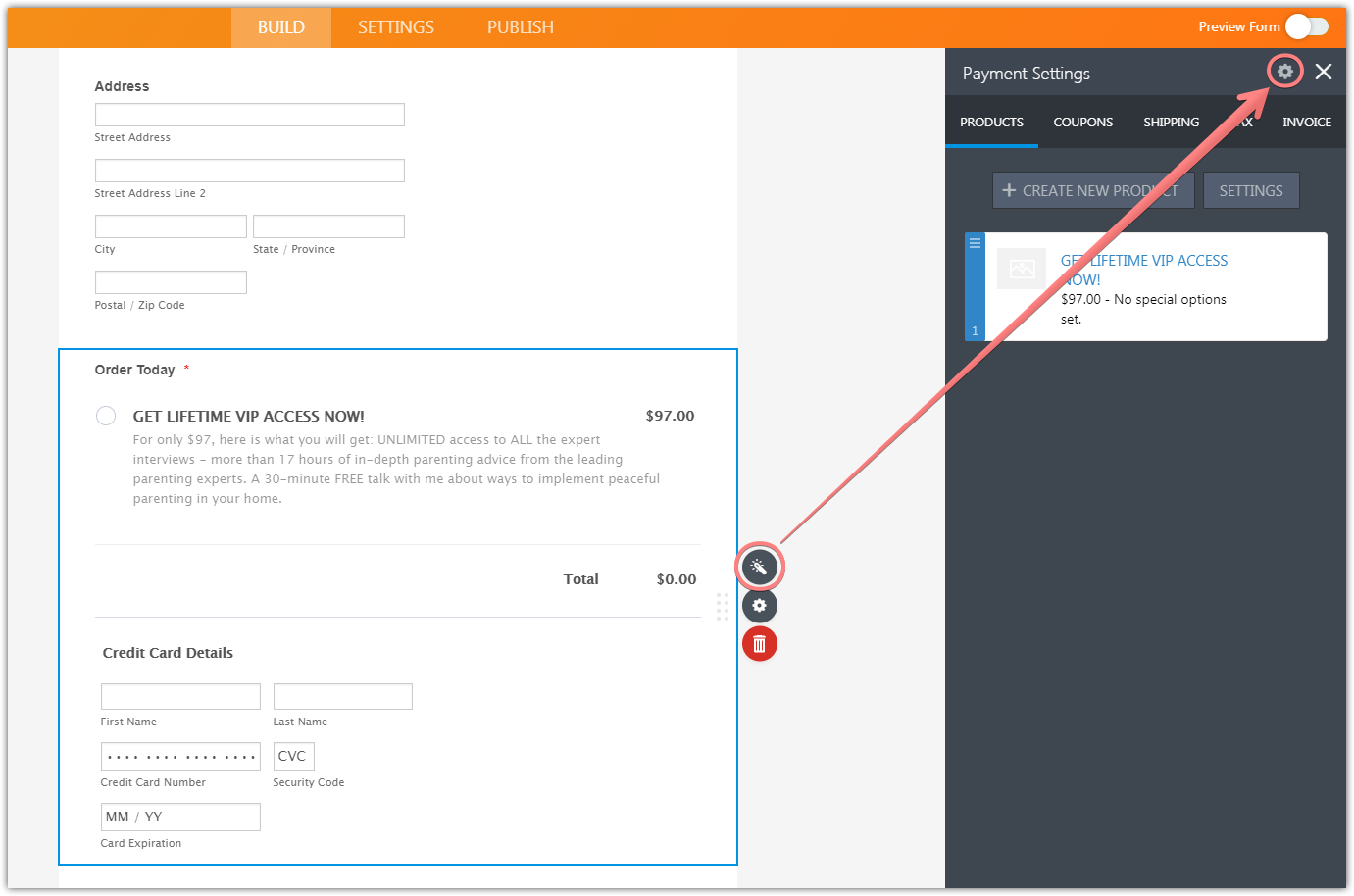Open the INVOICE tab
Image resolution: width=1354 pixels, height=896 pixels.
point(1306,123)
